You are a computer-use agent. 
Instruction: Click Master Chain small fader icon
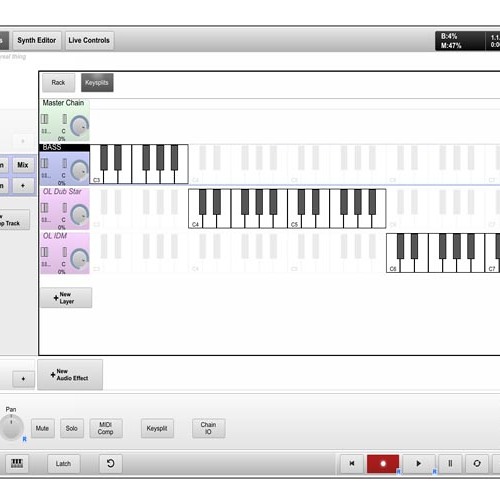click(65, 119)
